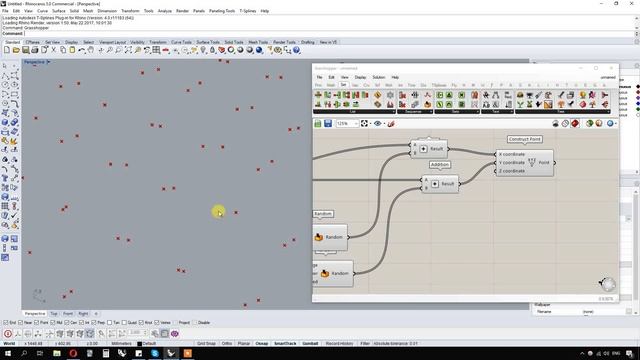Image resolution: width=640 pixels, height=360 pixels.
Task: Click the Construct Point component icon
Action: click(531, 162)
